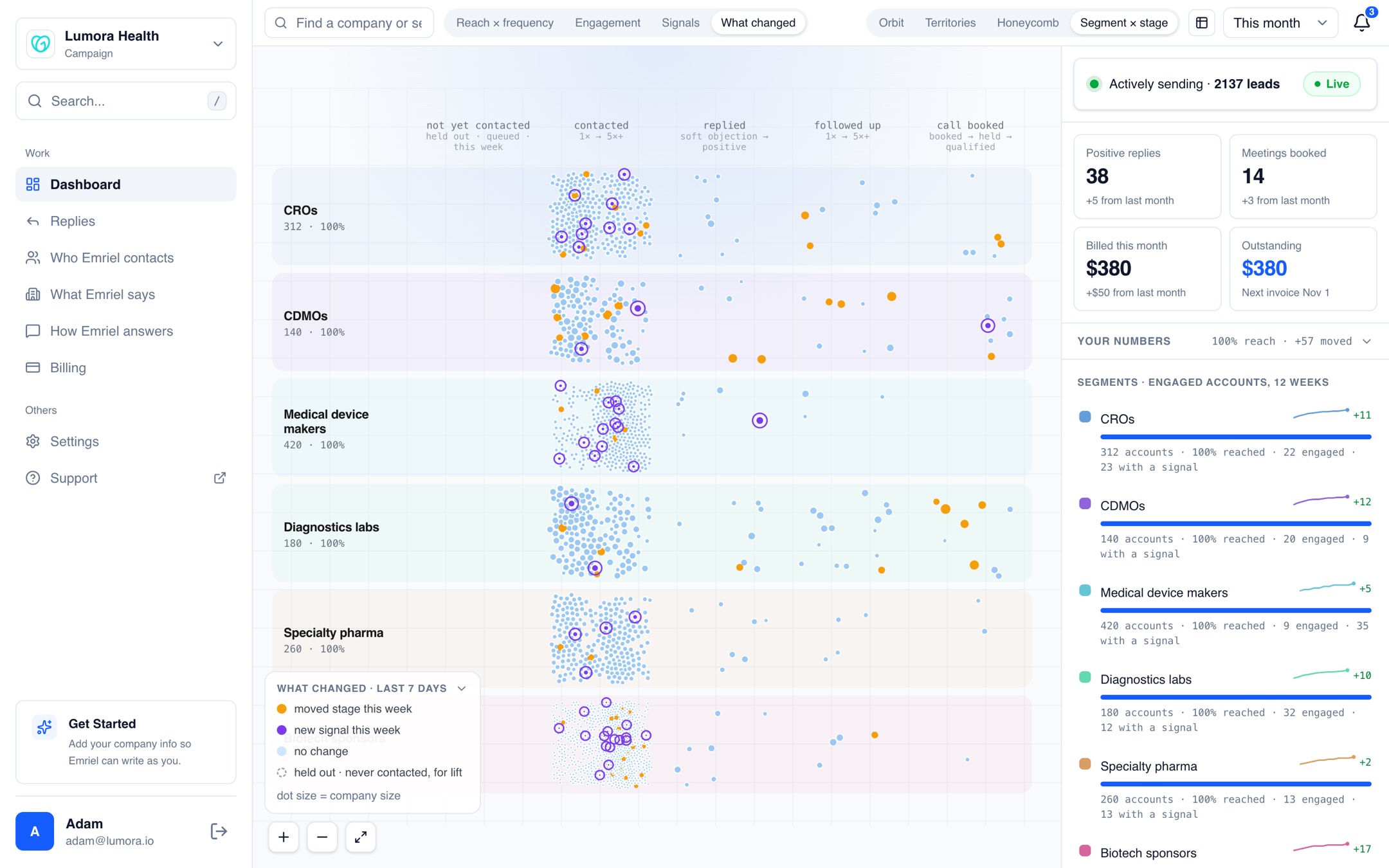Click the zoom out minus button

click(322, 836)
